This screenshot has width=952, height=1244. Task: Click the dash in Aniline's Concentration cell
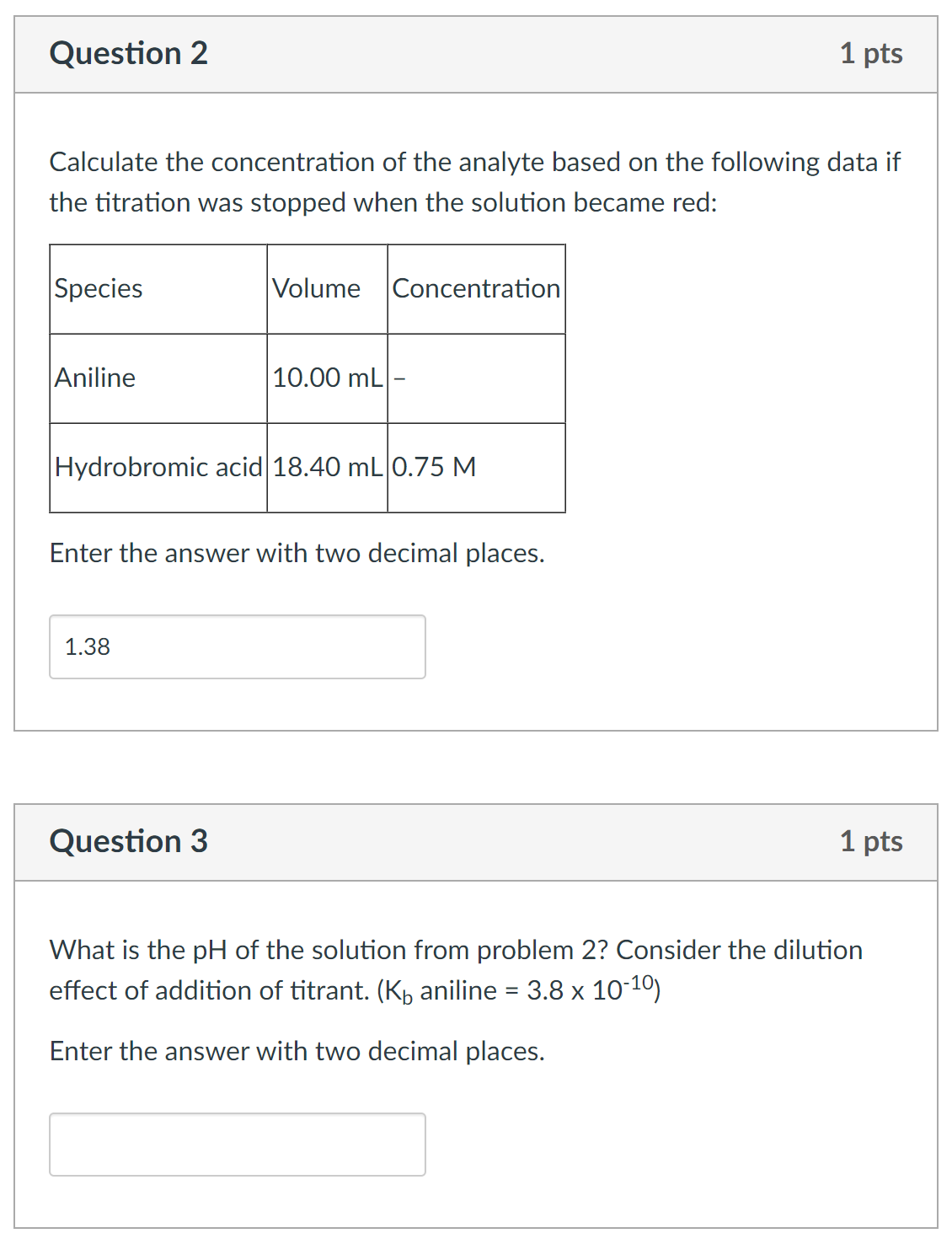(400, 378)
